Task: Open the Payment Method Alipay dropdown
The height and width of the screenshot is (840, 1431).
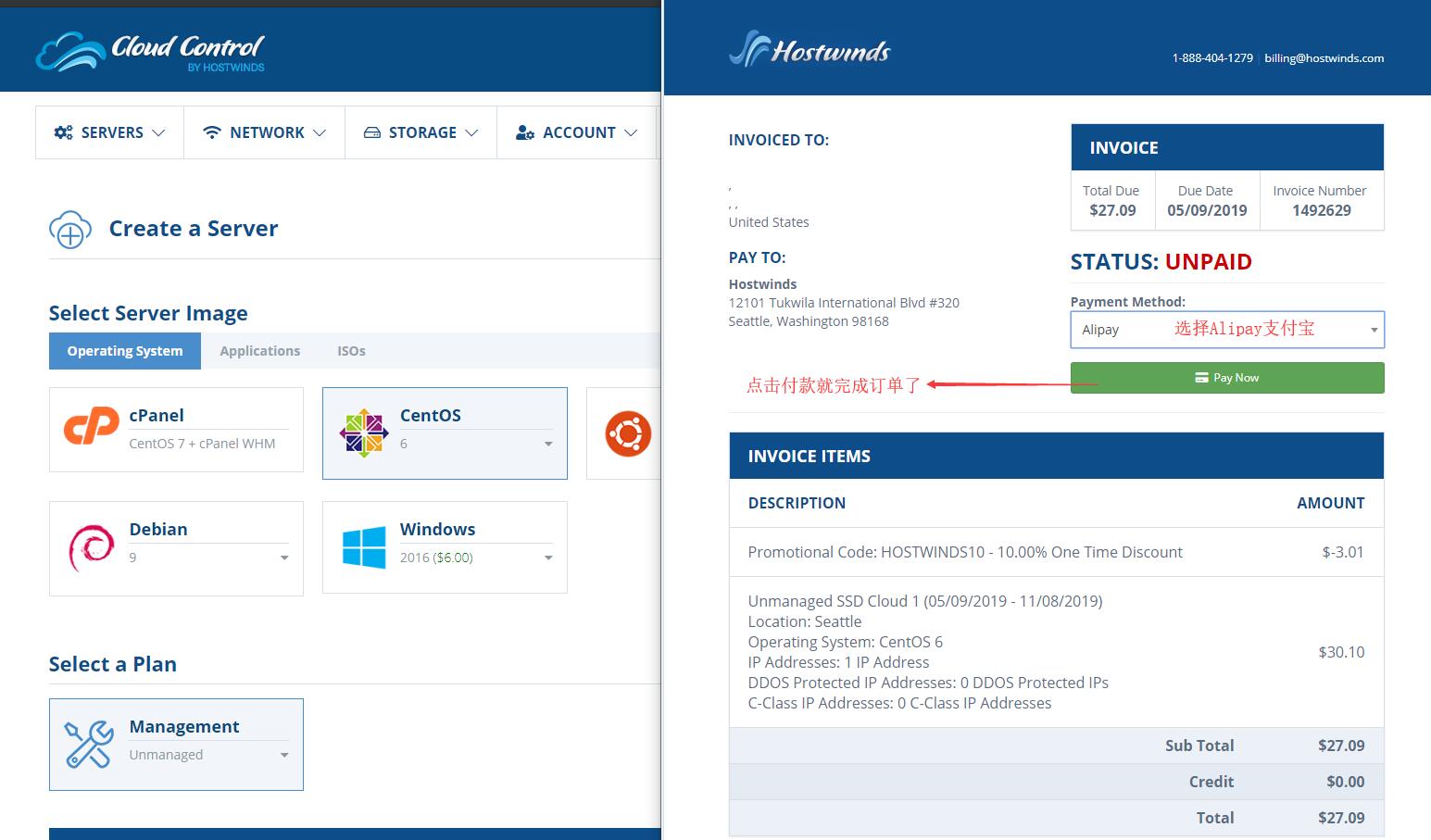Action: 1227,330
